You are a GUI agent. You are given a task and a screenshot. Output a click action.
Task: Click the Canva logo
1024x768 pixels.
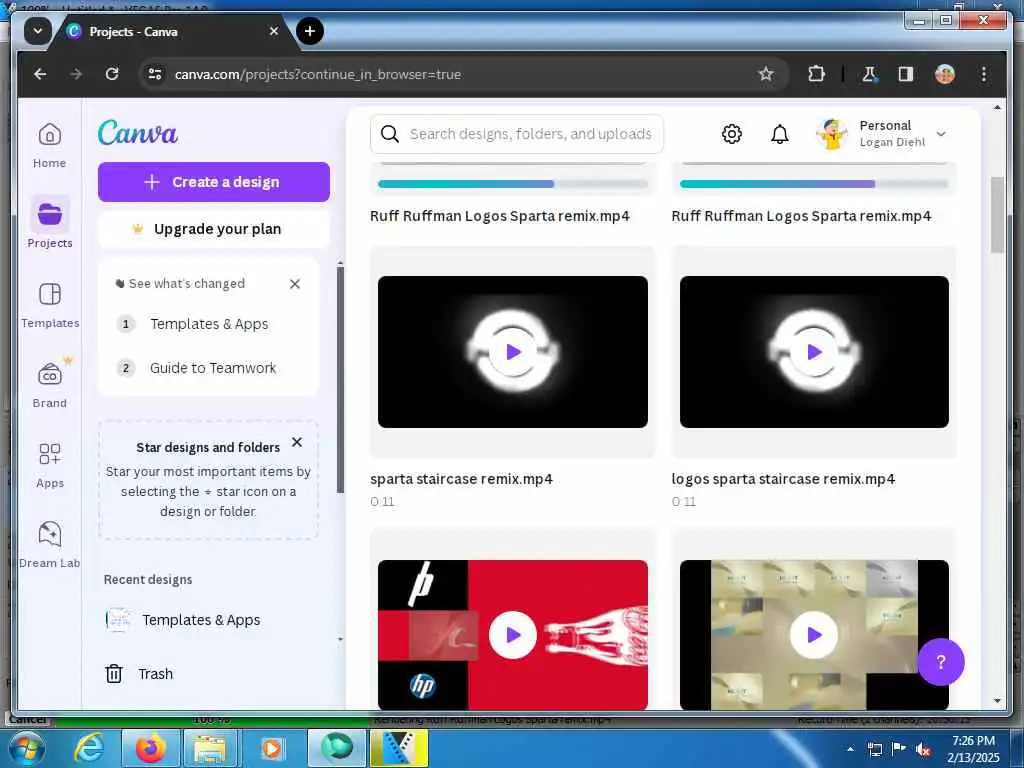pos(138,133)
